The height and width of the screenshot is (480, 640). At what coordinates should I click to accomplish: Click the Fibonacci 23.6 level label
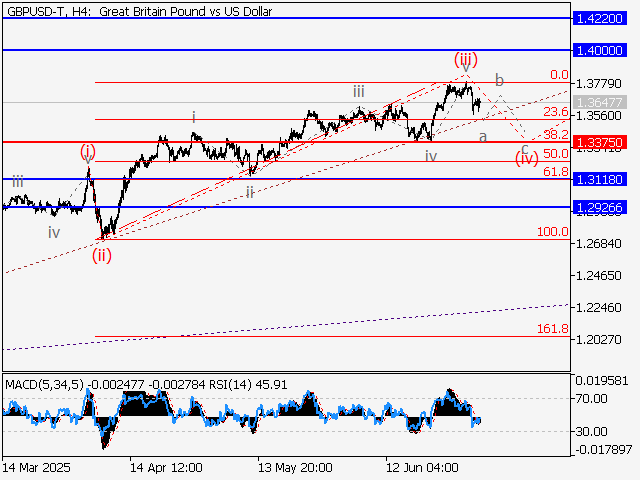[x=556, y=112]
